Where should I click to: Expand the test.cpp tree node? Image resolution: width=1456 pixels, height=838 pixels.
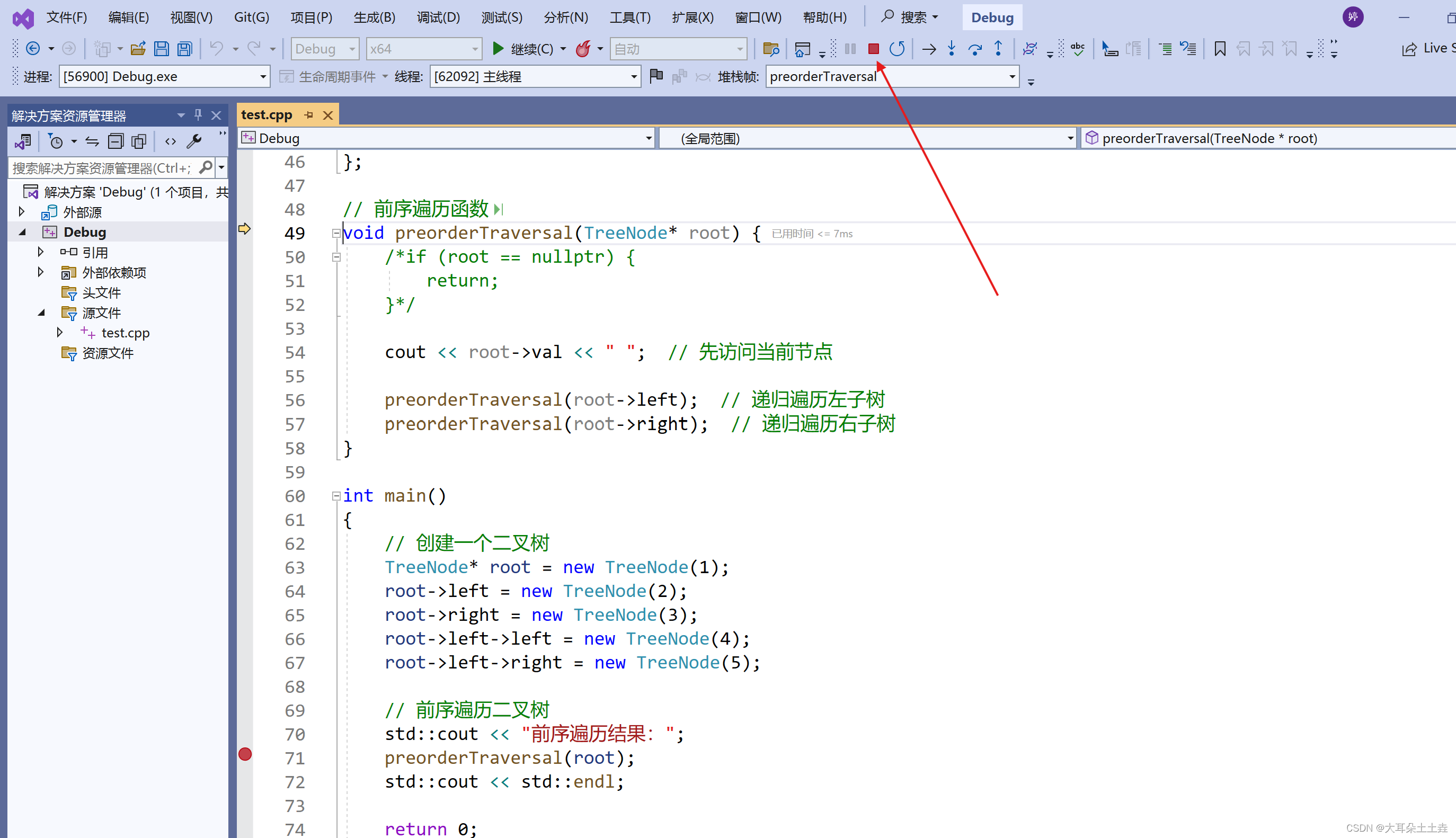60,332
